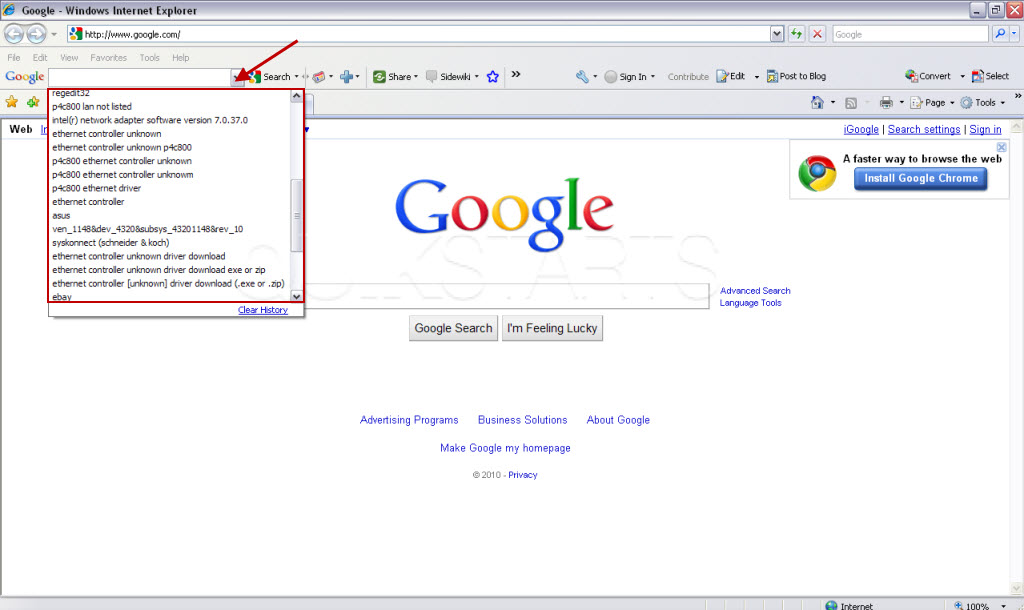Screen dimensions: 1024x610
Task: Click the magnifier search icon beside IE search box
Action: coord(1000,34)
